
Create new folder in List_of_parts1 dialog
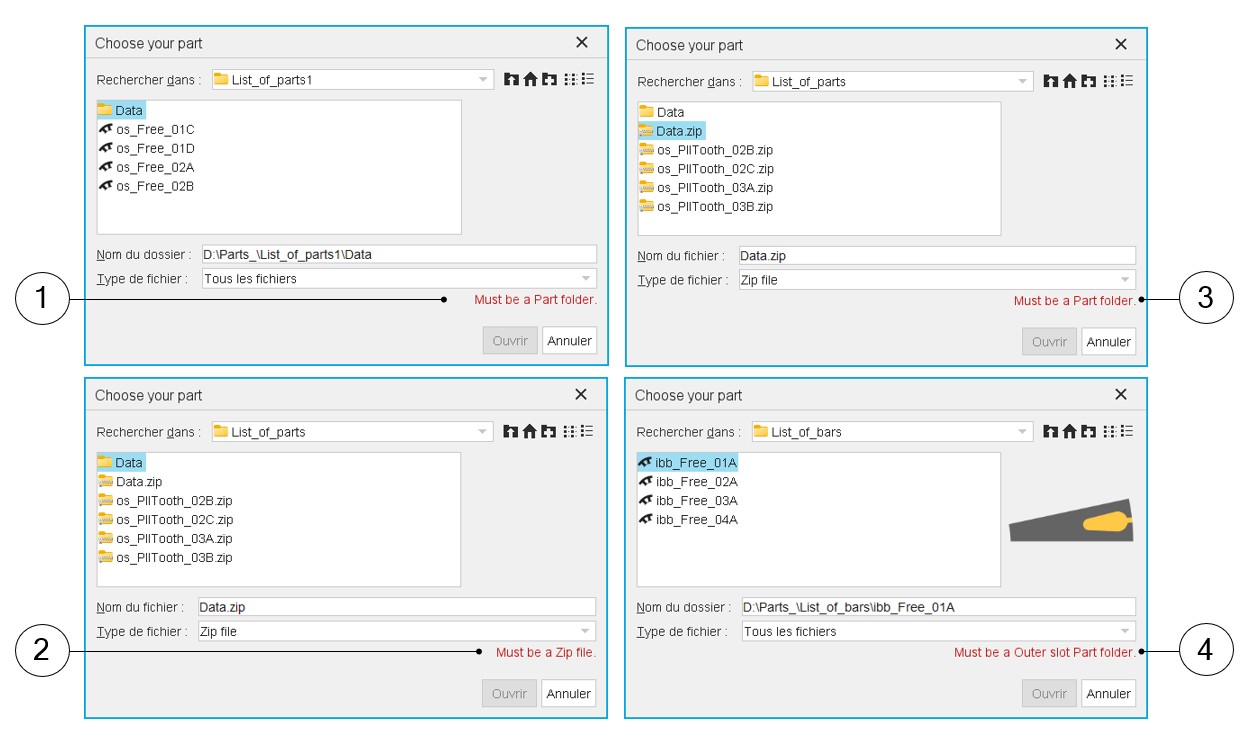(549, 79)
